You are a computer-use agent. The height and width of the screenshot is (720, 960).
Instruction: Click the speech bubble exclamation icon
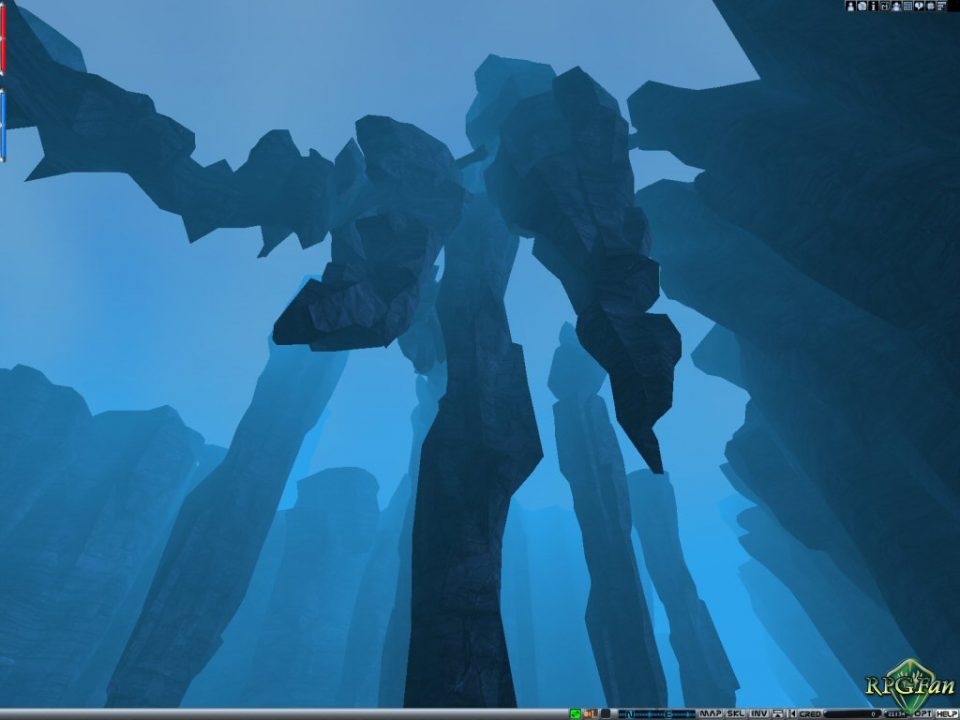tap(919, 6)
